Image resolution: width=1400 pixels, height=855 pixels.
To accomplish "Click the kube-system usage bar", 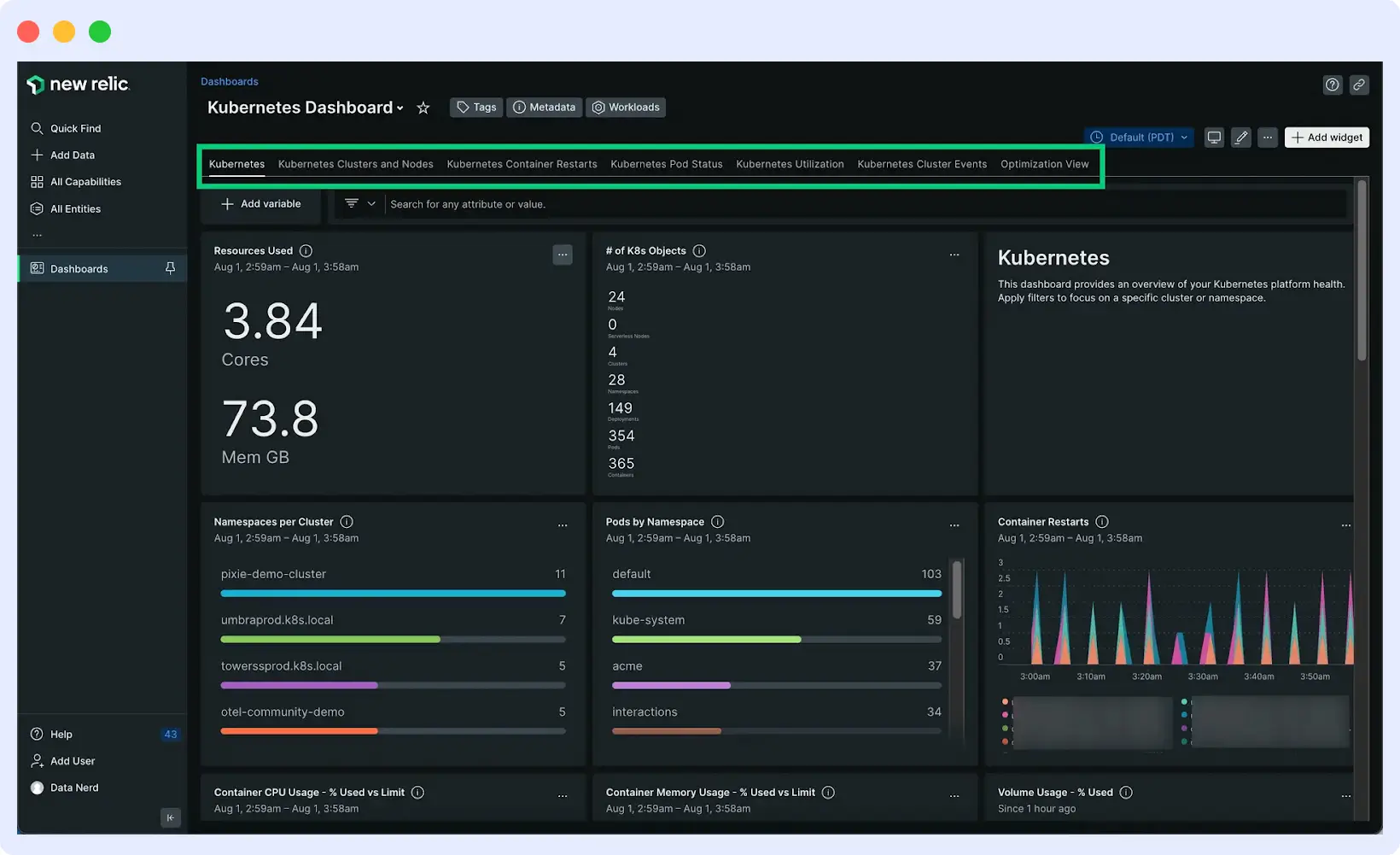I will [x=706, y=639].
